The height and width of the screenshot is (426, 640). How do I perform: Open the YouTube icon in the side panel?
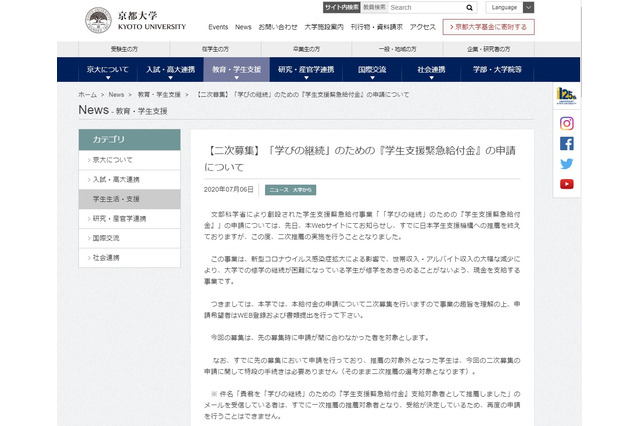567,184
